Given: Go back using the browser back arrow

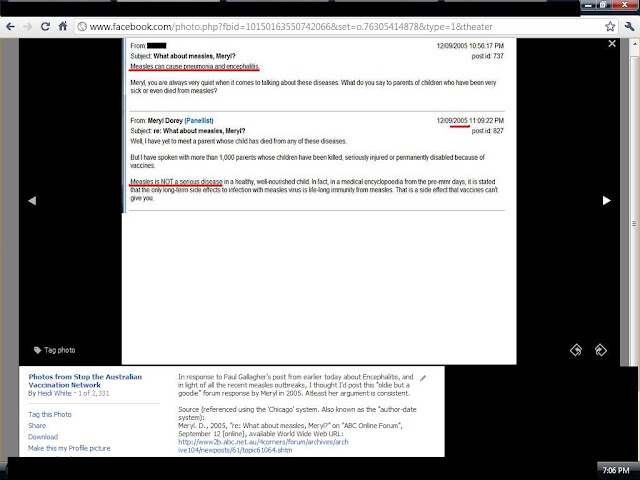Looking at the screenshot, I should (10, 27).
